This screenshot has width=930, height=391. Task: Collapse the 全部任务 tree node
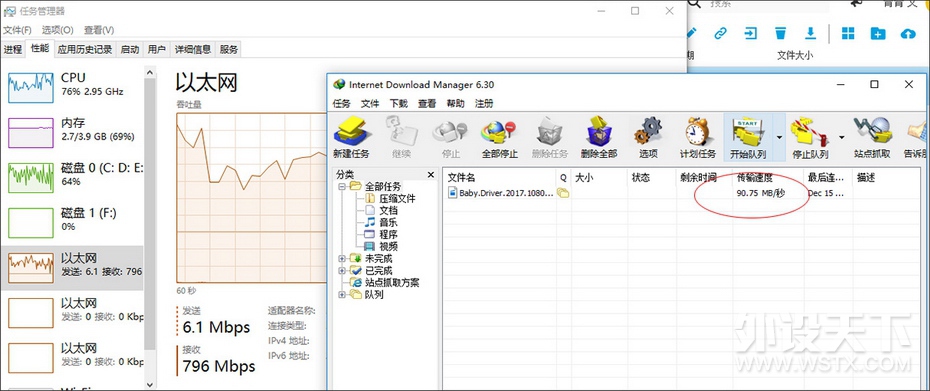pyautogui.click(x=342, y=186)
